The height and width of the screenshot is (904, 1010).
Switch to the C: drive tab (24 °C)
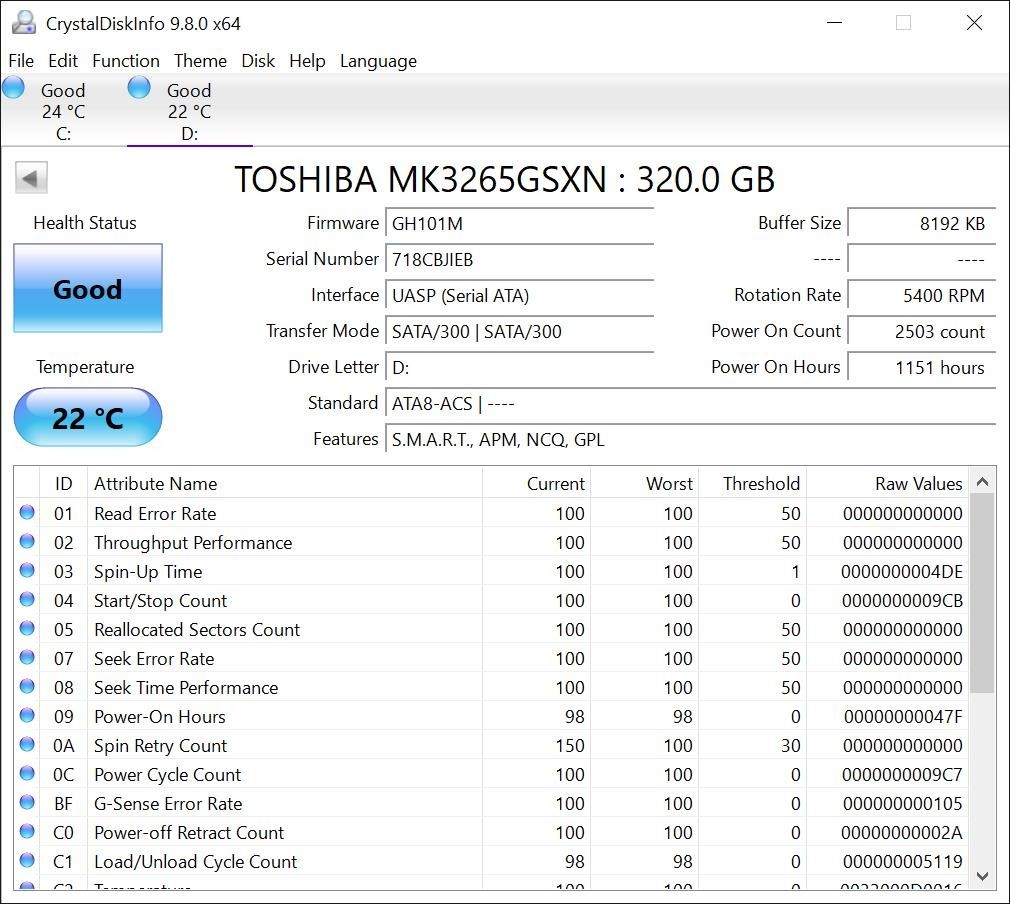click(63, 111)
